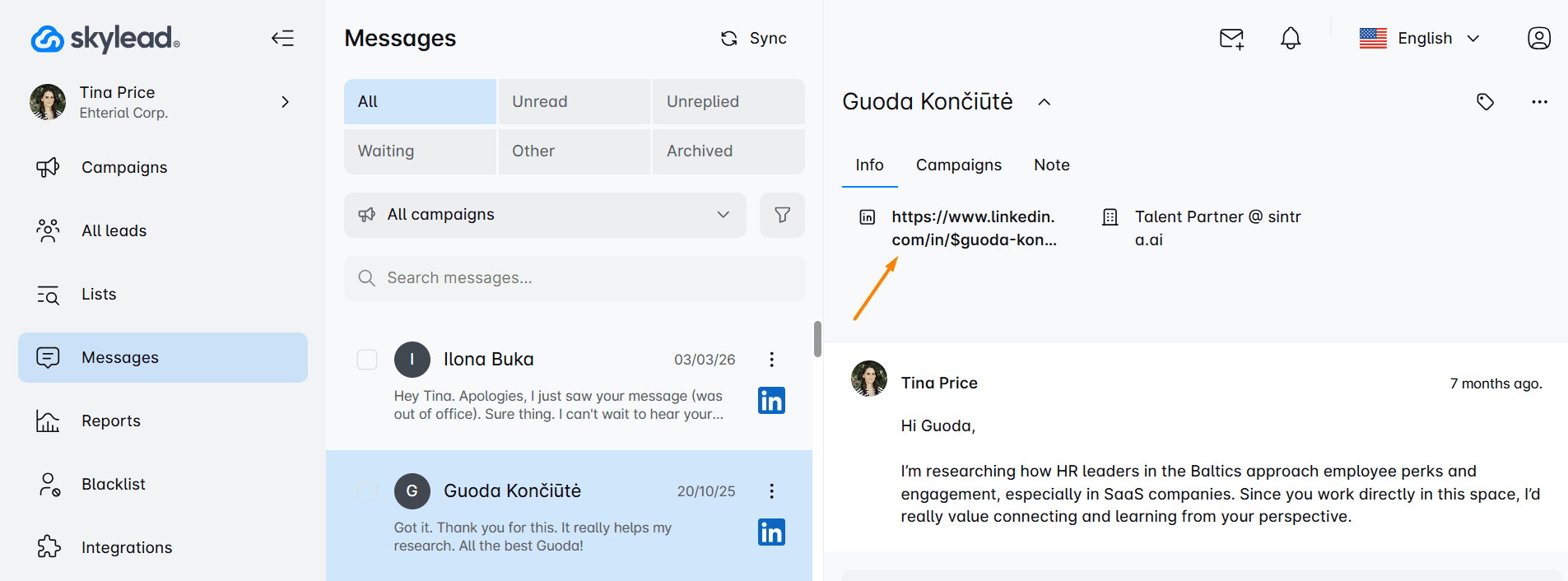This screenshot has height=581, width=1568.
Task: Open the user profile icon
Action: [x=1539, y=39]
